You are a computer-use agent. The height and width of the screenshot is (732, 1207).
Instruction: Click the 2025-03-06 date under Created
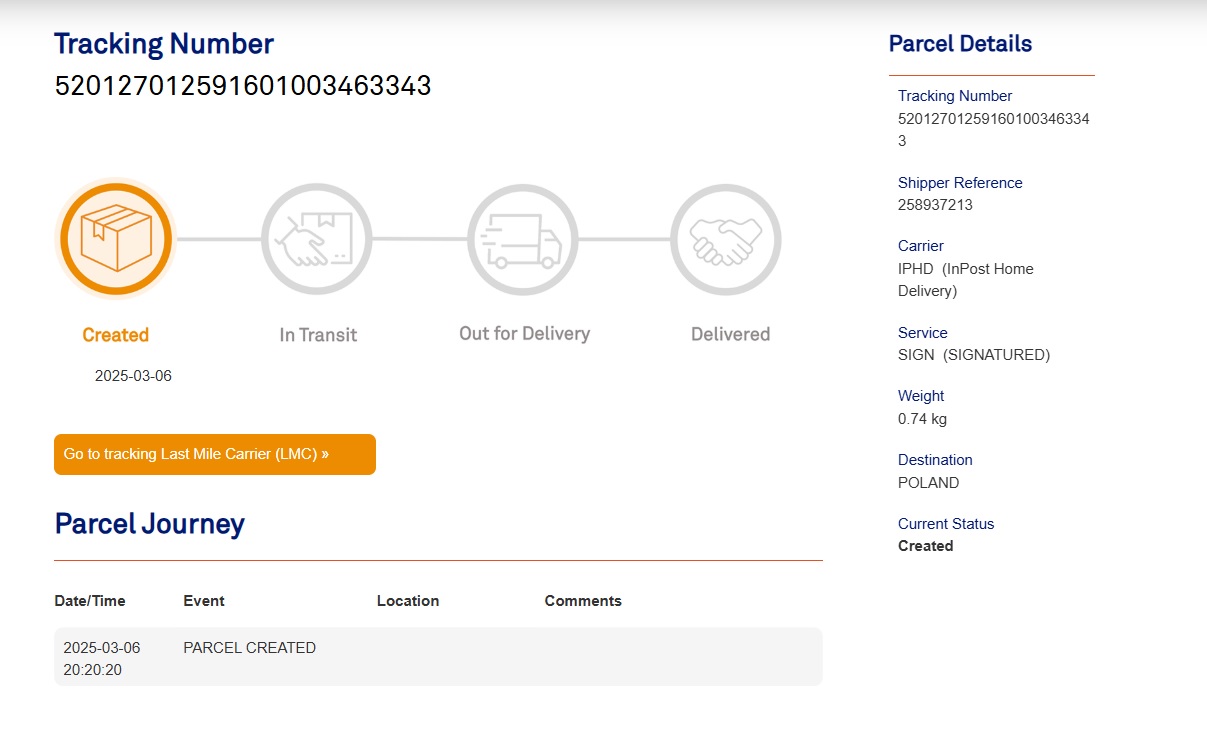133,376
